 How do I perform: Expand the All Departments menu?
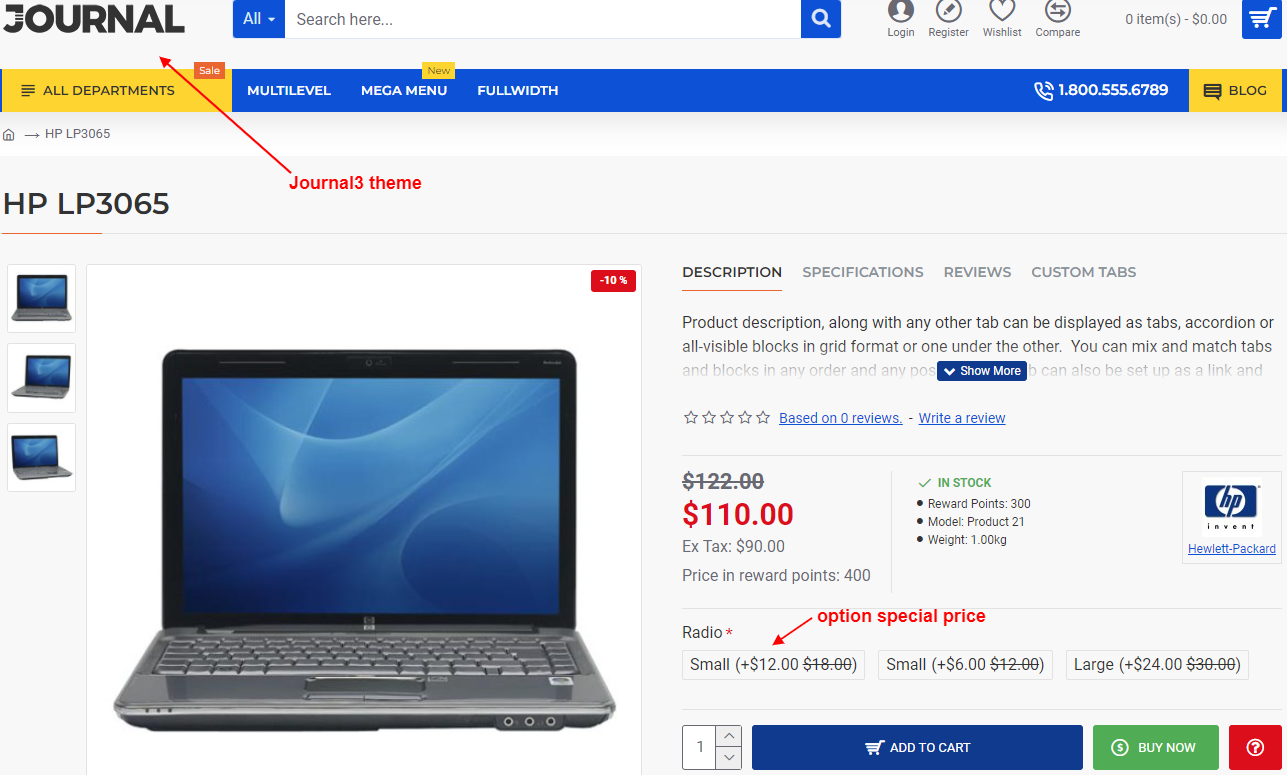pyautogui.click(x=116, y=90)
